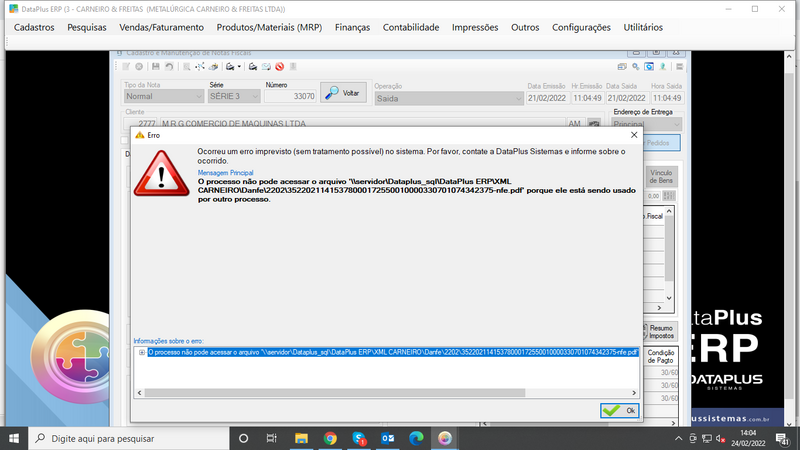Click the new note icon in toolbar
Screen dimensions: 800x450
(126, 66)
